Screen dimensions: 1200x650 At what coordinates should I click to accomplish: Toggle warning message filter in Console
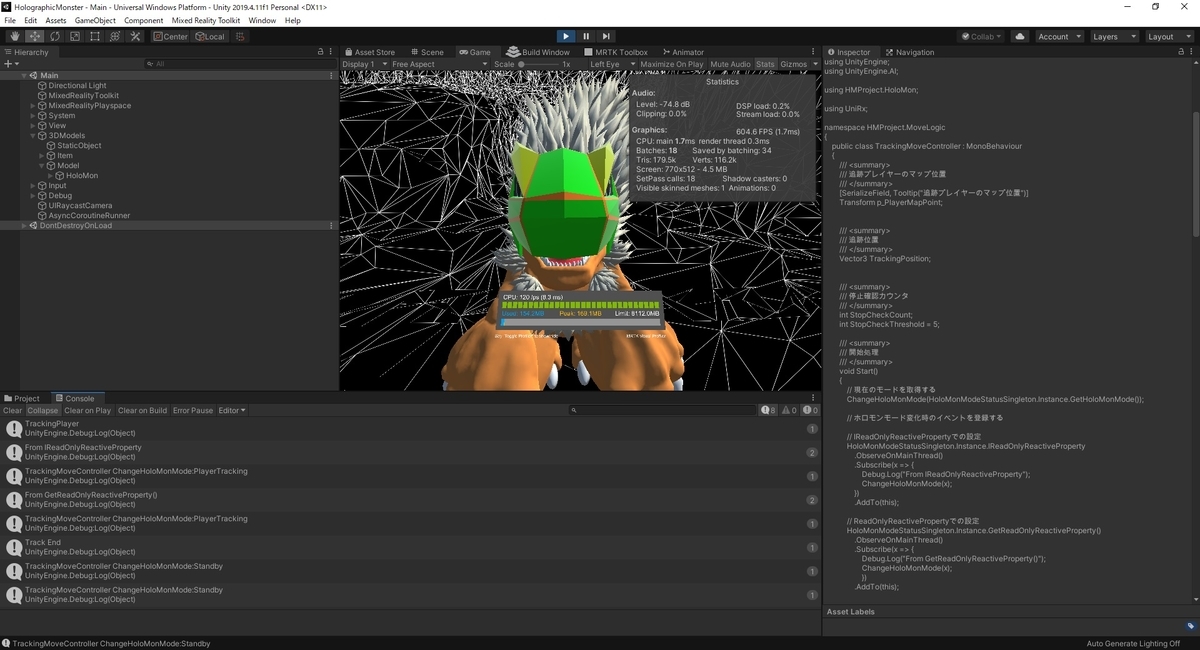(x=789, y=410)
